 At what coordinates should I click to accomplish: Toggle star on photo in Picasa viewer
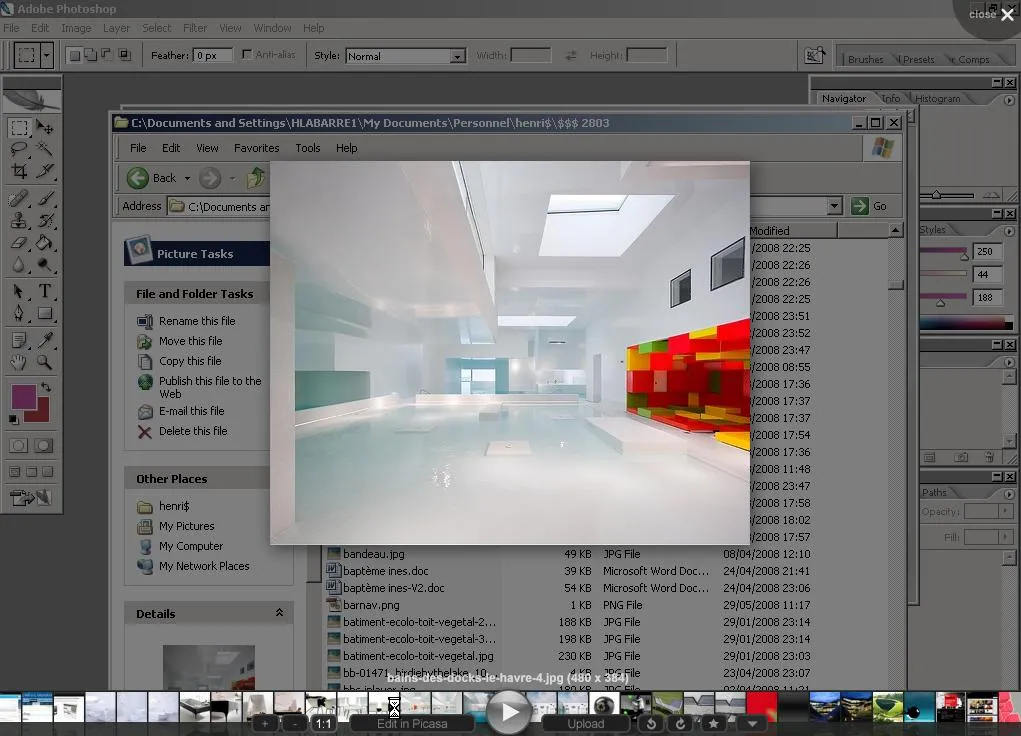[x=714, y=724]
